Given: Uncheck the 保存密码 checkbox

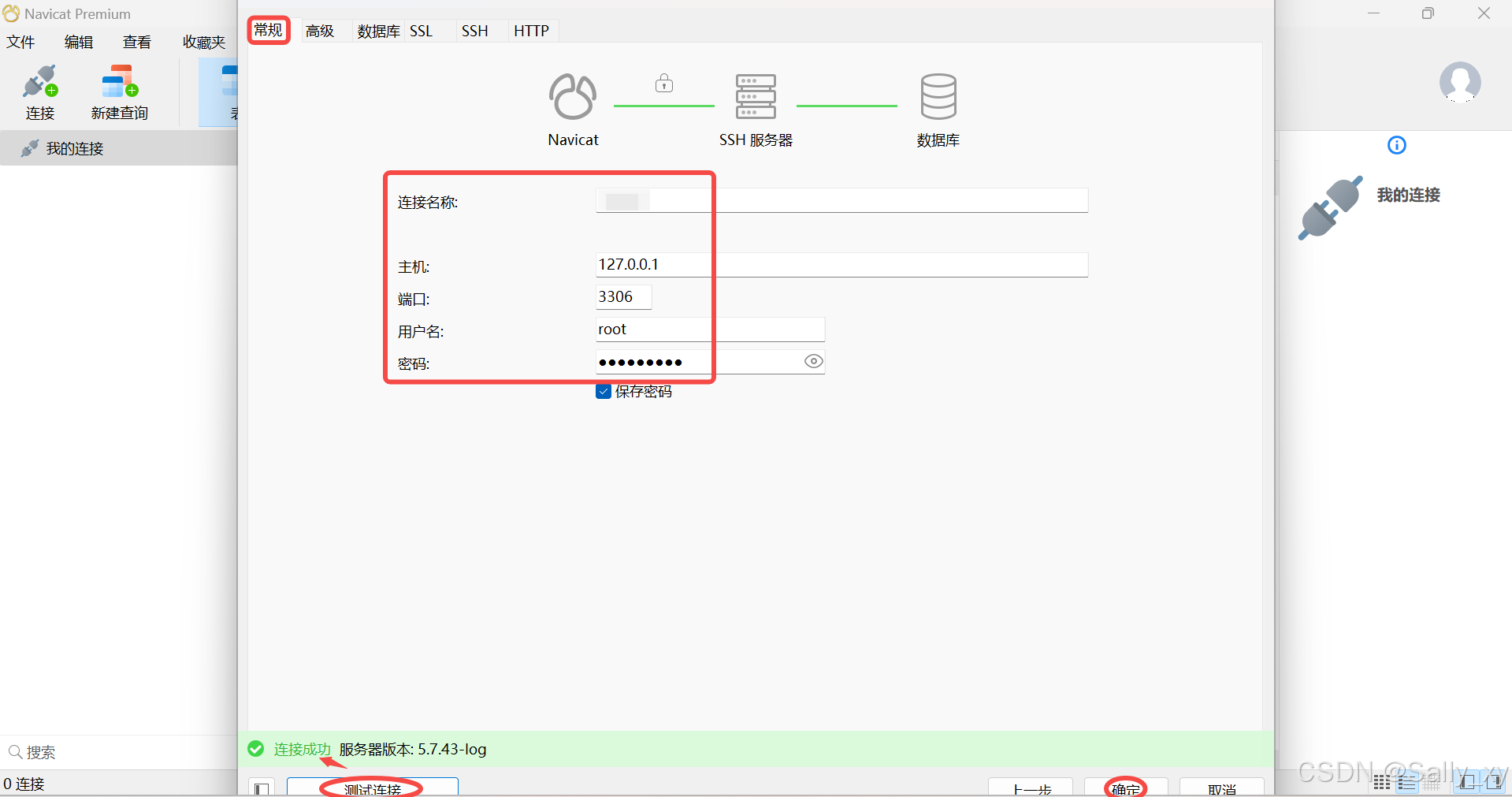Looking at the screenshot, I should click(604, 392).
